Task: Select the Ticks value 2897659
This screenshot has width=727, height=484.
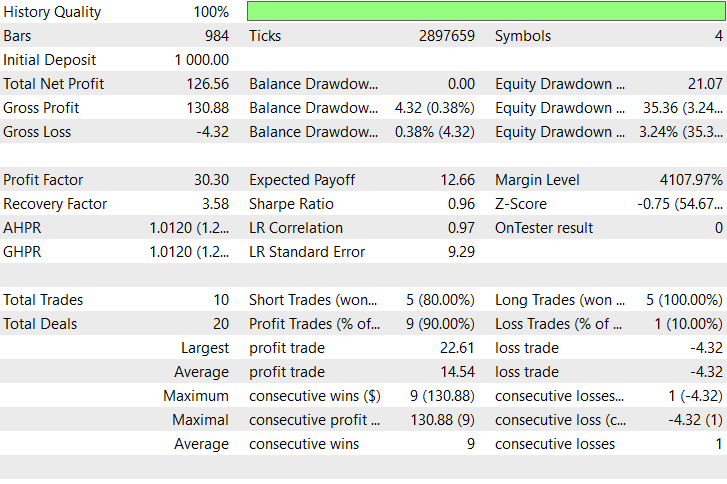Action: point(447,36)
